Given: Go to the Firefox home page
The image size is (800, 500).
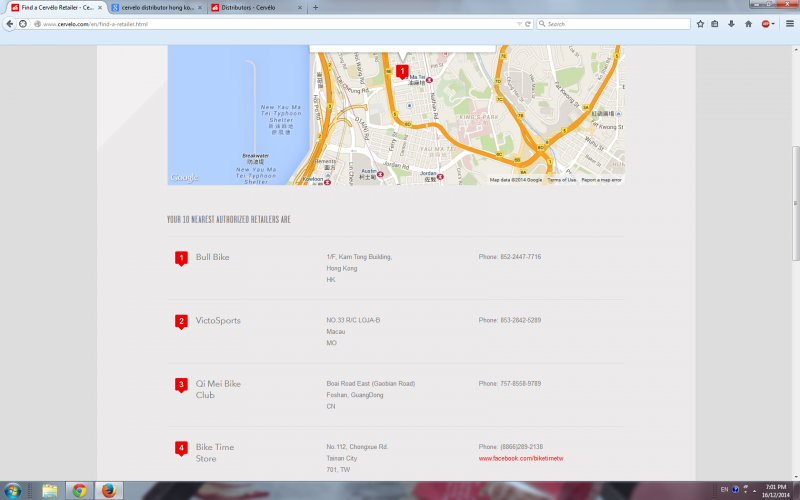Looking at the screenshot, I should coord(748,23).
